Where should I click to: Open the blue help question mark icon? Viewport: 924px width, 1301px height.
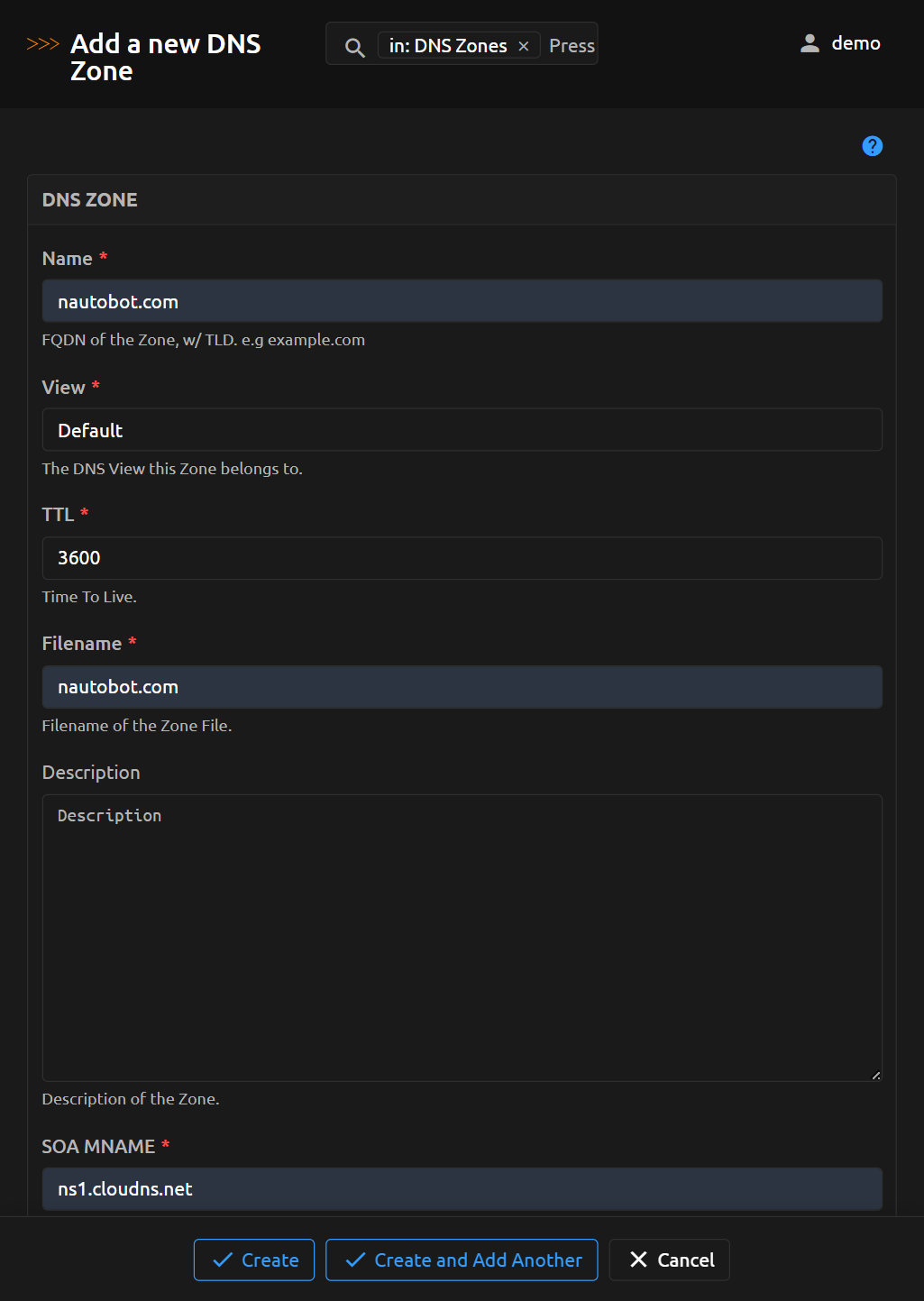pyautogui.click(x=871, y=145)
